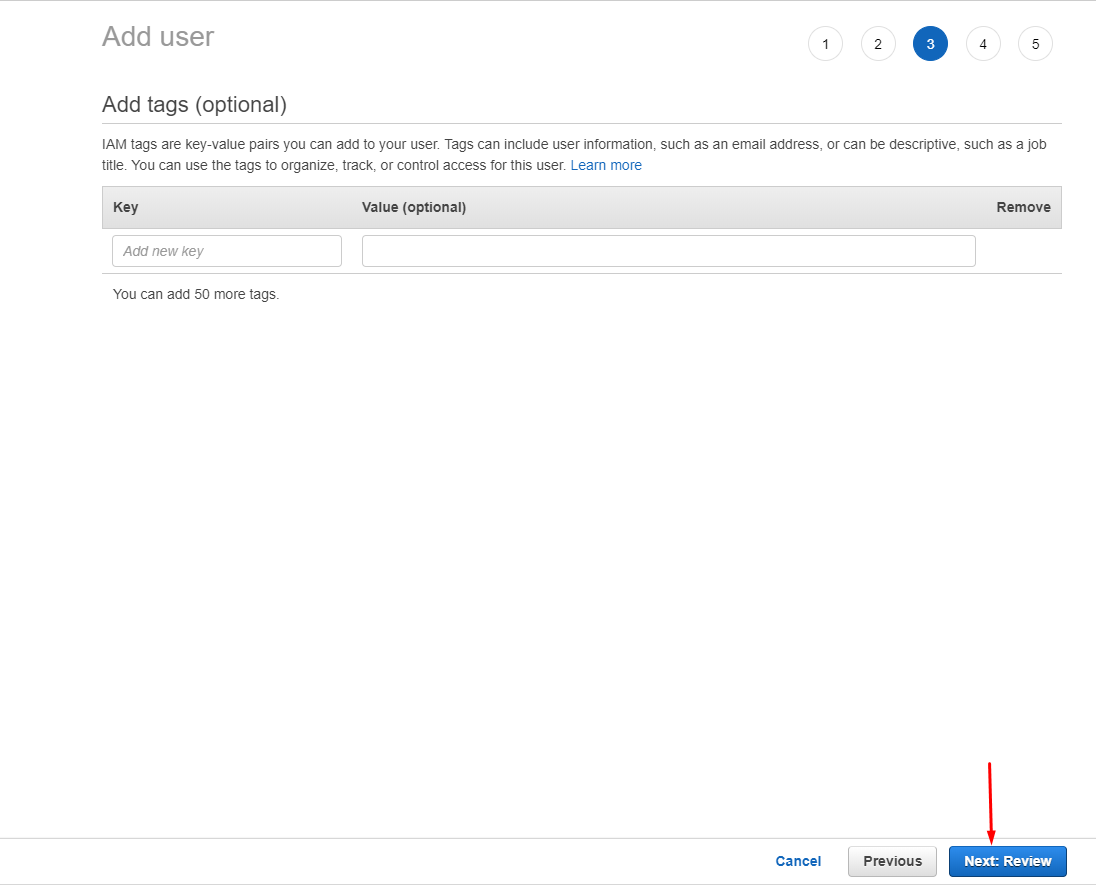This screenshot has width=1096, height=885.
Task: Click the Cancel link
Action: 798,861
